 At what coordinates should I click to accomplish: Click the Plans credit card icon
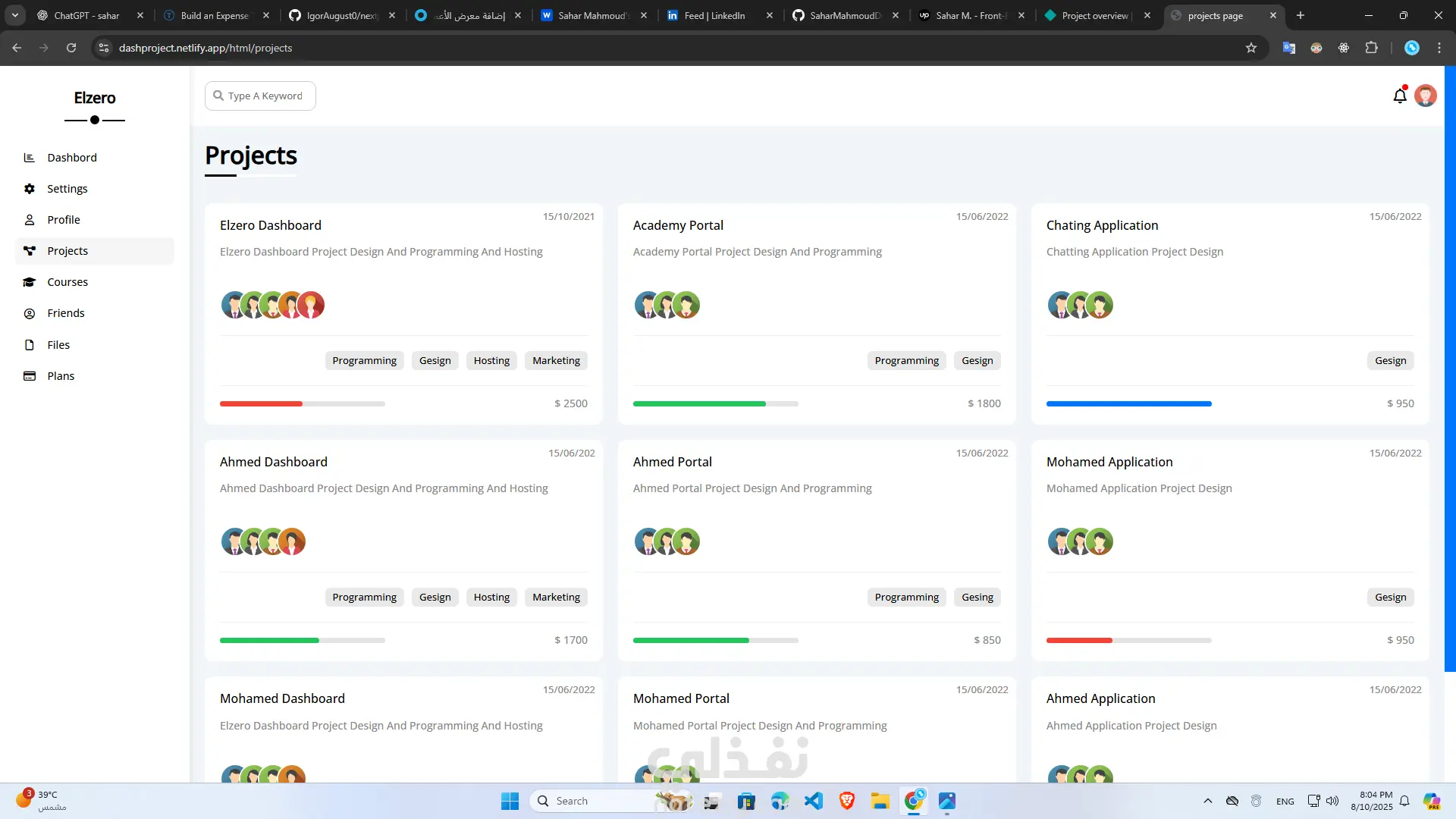point(30,376)
